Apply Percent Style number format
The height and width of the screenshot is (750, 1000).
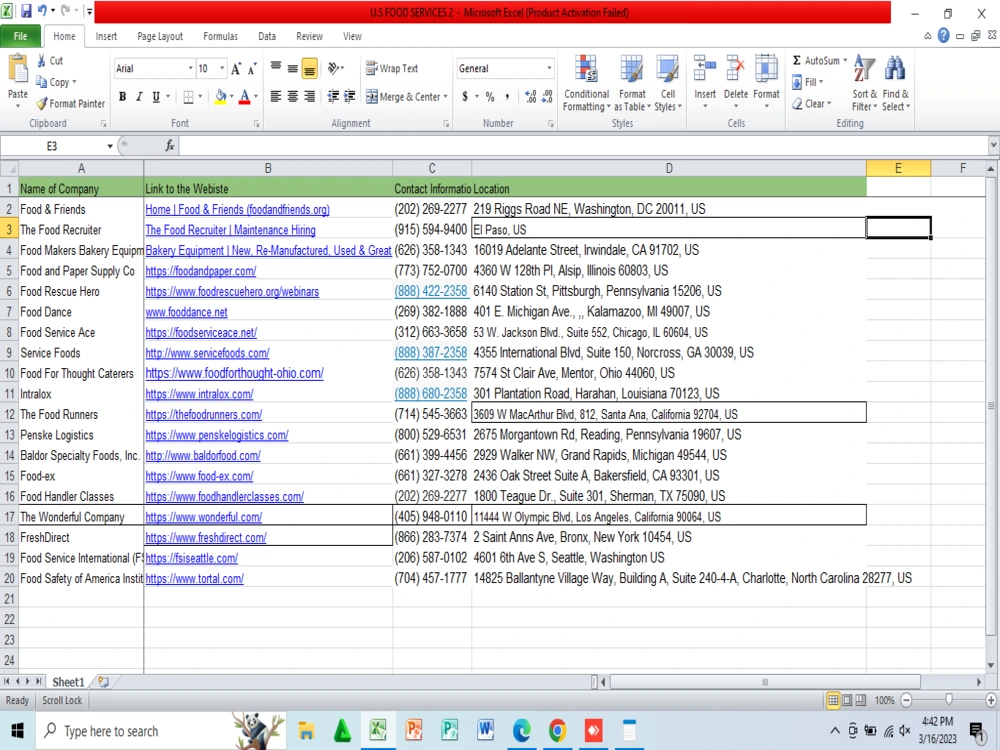[490, 97]
